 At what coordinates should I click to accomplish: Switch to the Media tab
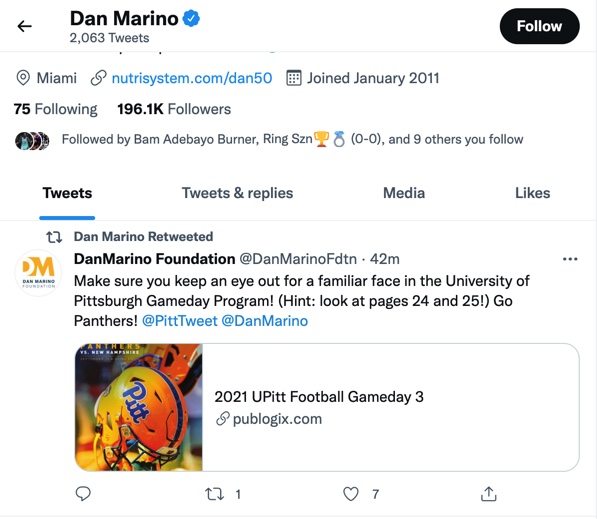(404, 193)
